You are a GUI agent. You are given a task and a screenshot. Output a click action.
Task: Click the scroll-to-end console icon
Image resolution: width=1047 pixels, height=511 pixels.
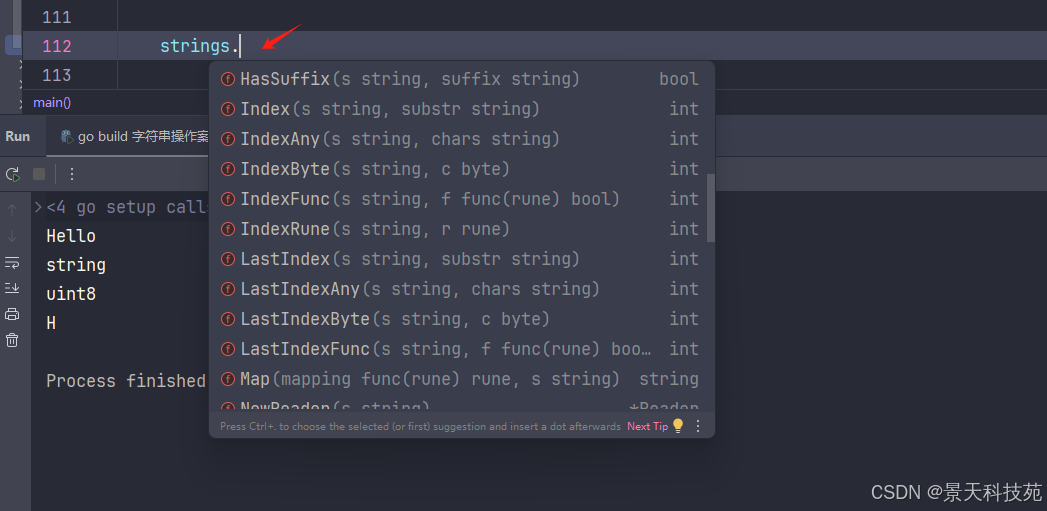12,288
